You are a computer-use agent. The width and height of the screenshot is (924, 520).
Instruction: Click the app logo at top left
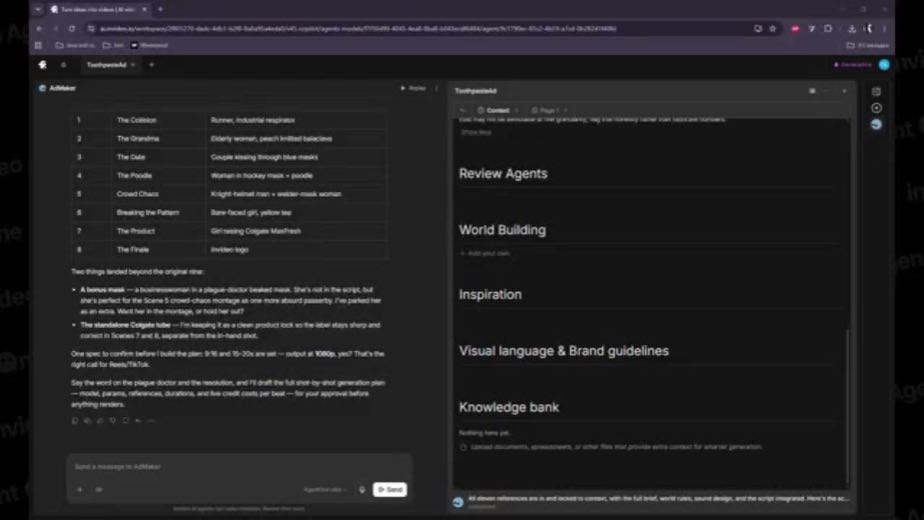pos(42,65)
